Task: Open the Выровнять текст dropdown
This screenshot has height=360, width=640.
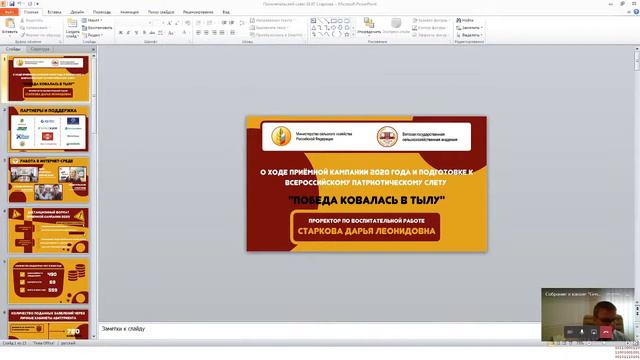Action: point(270,27)
